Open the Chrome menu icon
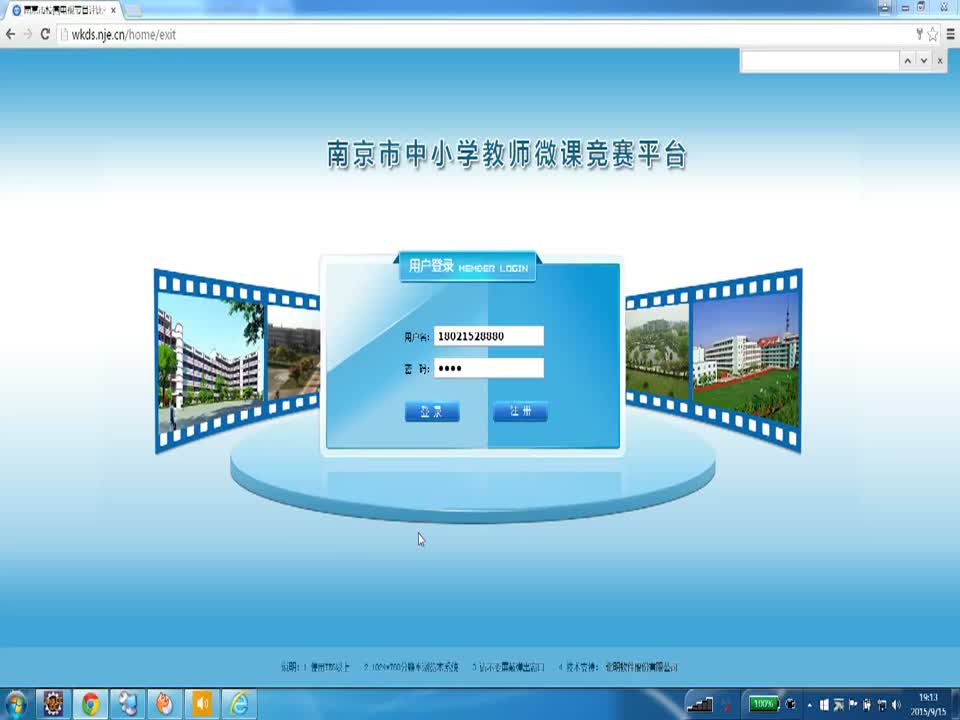960x720 pixels. 950,34
